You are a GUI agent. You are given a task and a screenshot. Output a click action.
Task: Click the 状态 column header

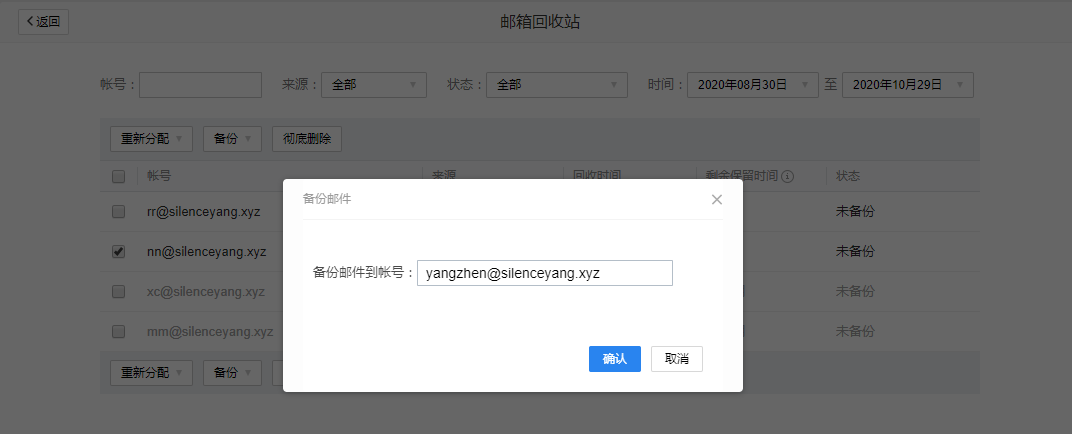coord(848,176)
